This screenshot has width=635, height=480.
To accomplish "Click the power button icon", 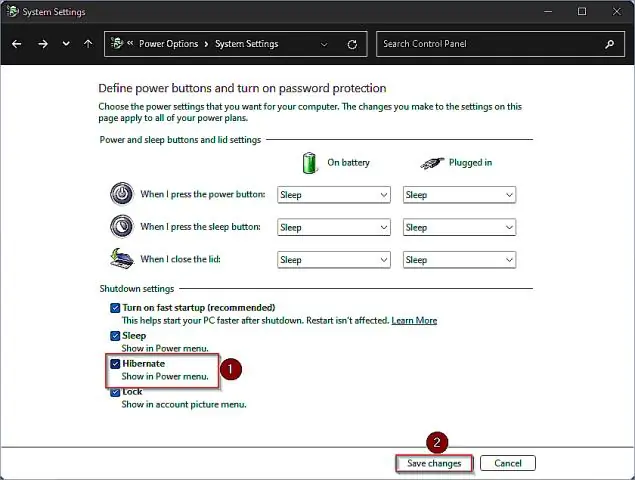I will pyautogui.click(x=121, y=194).
